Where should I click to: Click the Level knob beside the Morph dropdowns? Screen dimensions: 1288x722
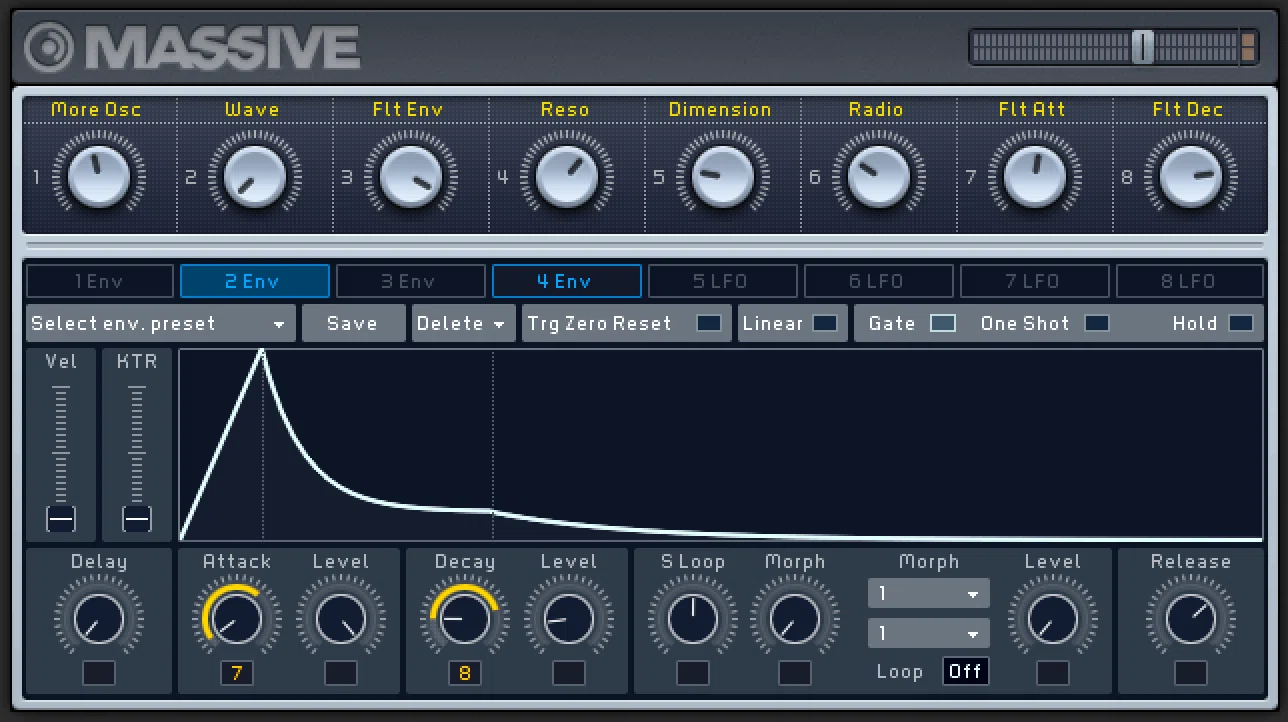pos(1053,619)
